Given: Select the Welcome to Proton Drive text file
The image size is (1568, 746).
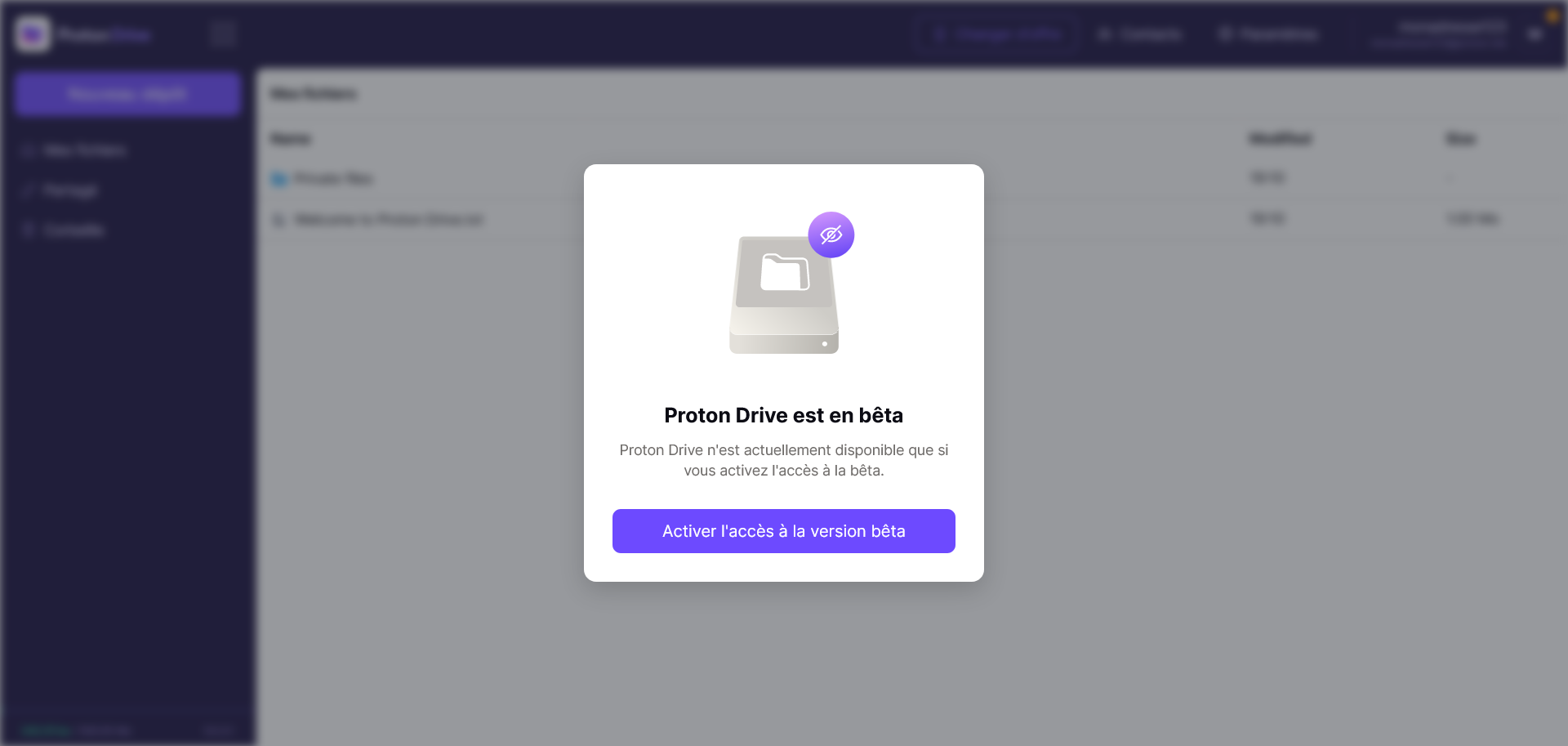Looking at the screenshot, I should (389, 219).
